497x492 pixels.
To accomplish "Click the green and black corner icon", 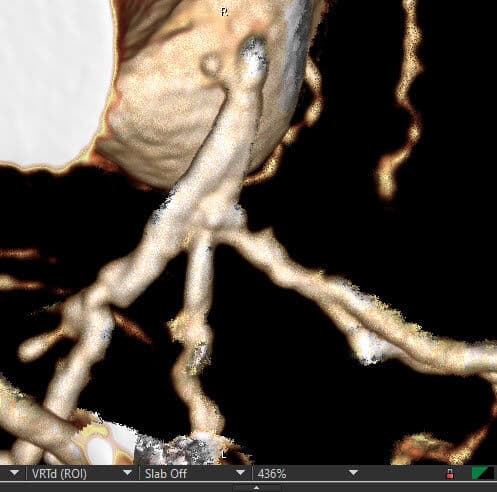I will (483, 474).
